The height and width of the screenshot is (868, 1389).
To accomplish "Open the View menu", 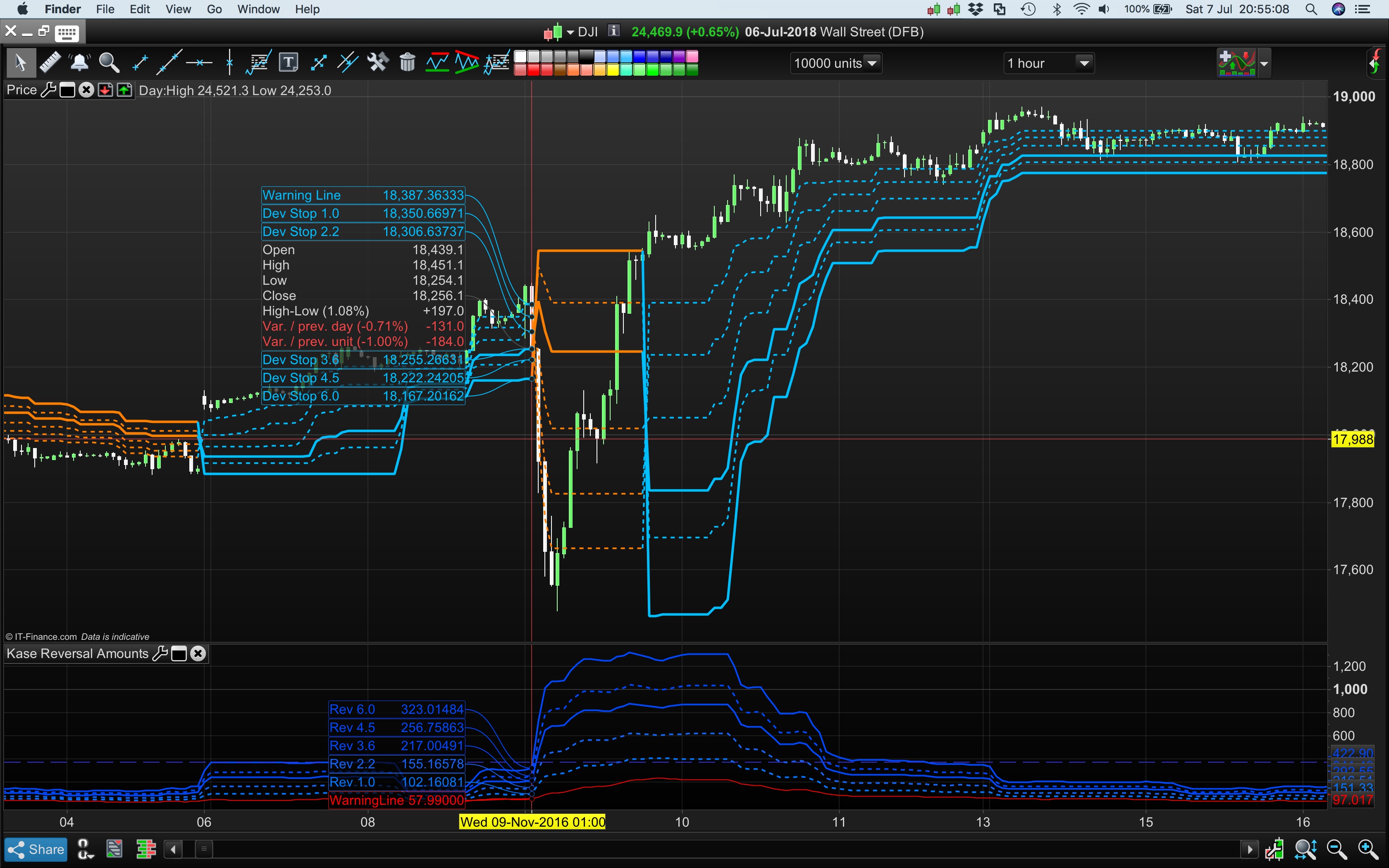I will pos(178,9).
